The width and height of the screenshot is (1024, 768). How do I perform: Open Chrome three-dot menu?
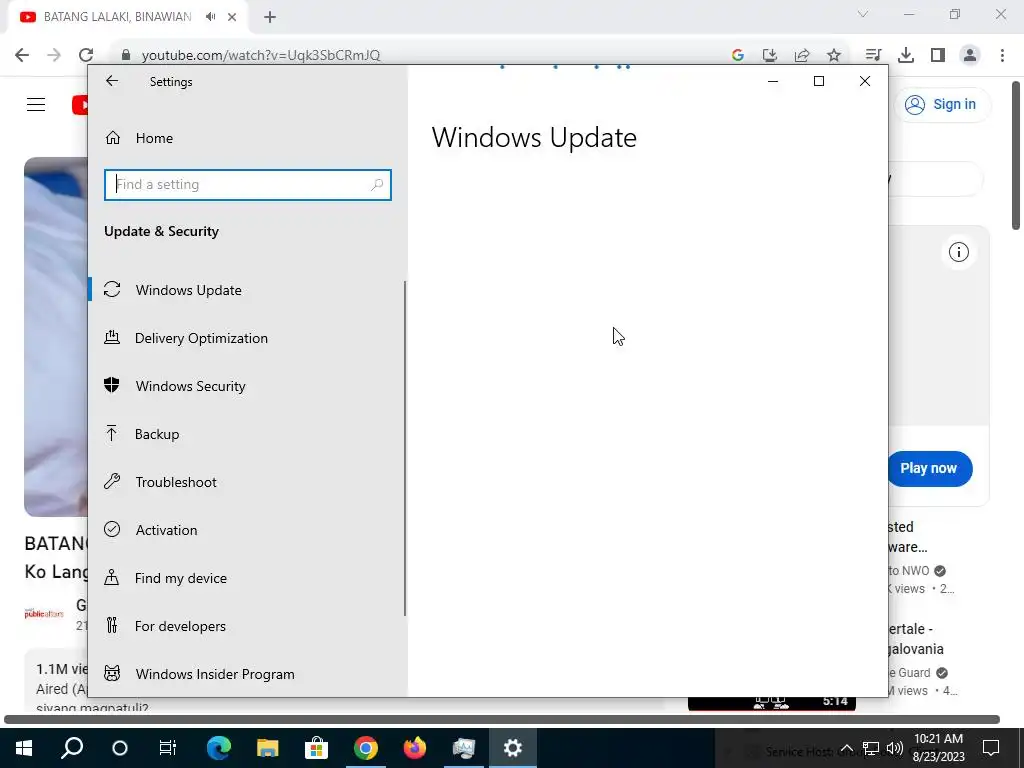1002,56
